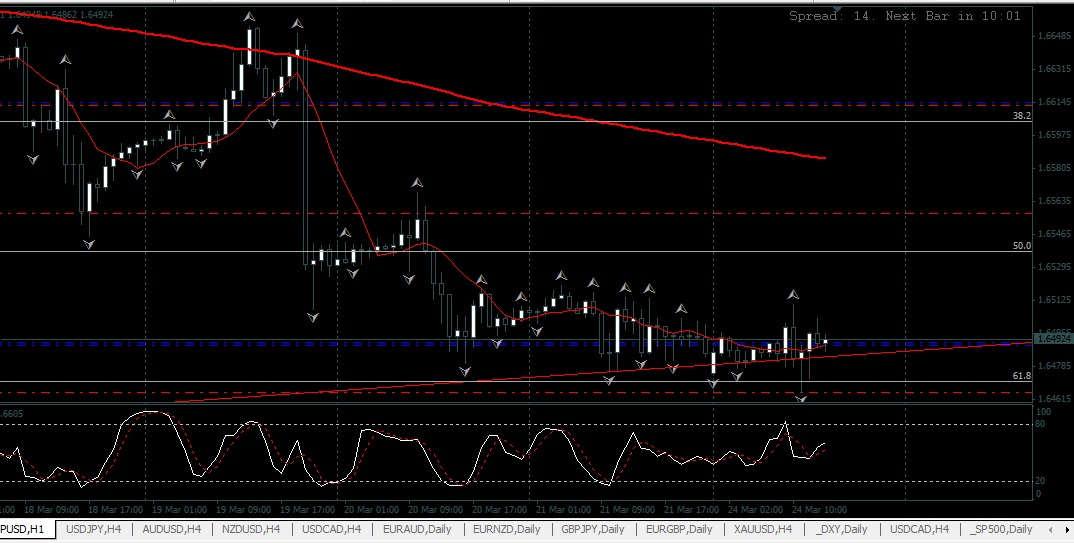The height and width of the screenshot is (543, 1074).
Task: Click price scale value 1.64785
Action: tap(1055, 366)
